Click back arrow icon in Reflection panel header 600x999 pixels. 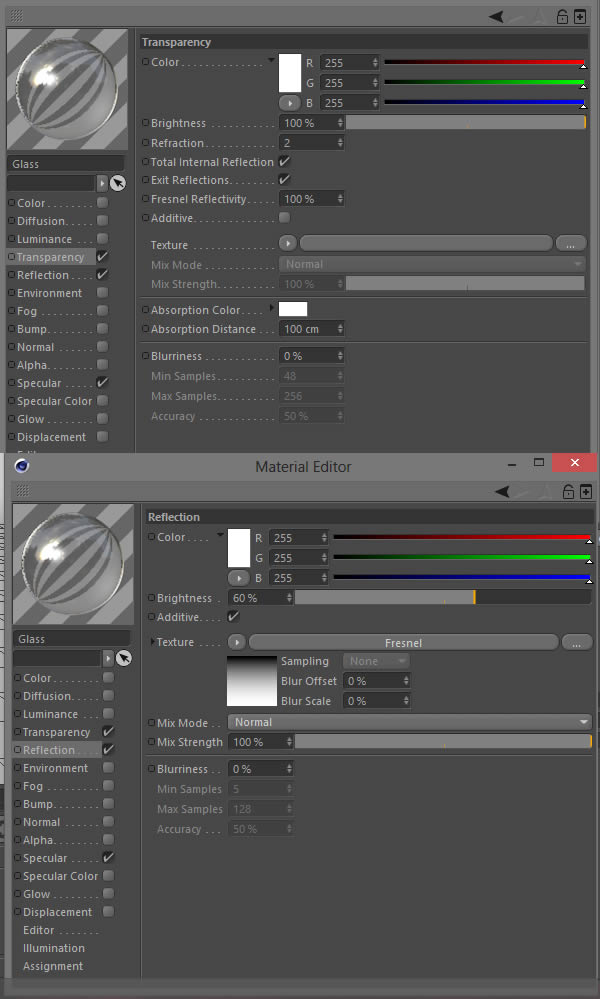[x=503, y=491]
